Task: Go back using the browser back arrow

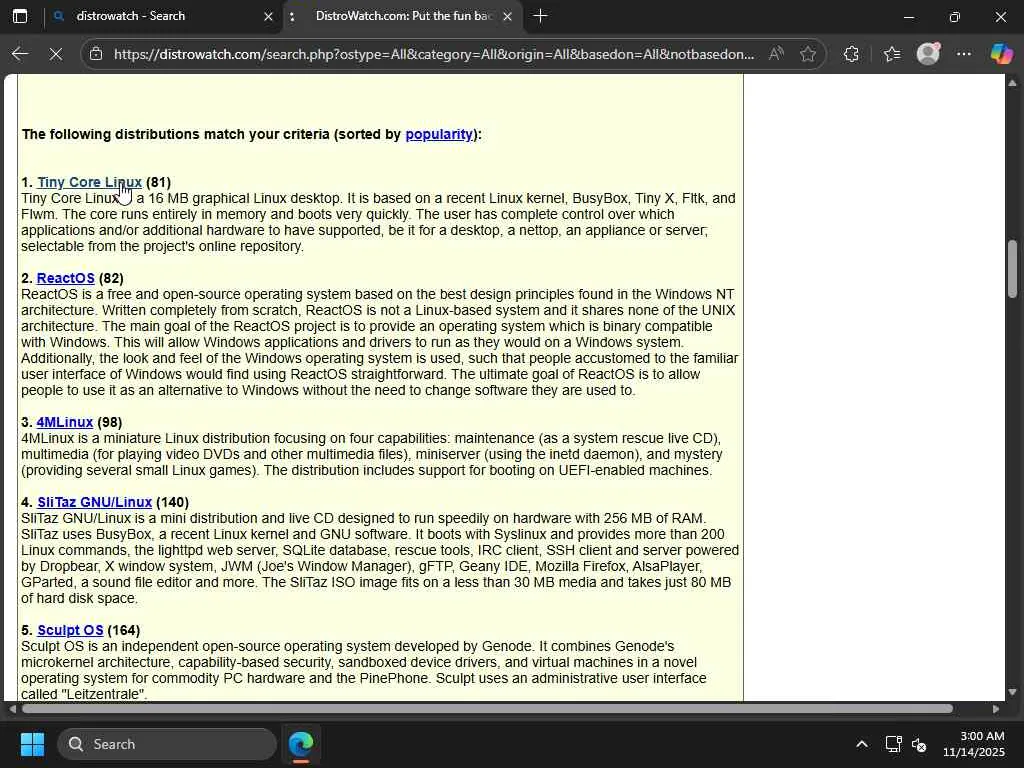Action: coord(20,54)
